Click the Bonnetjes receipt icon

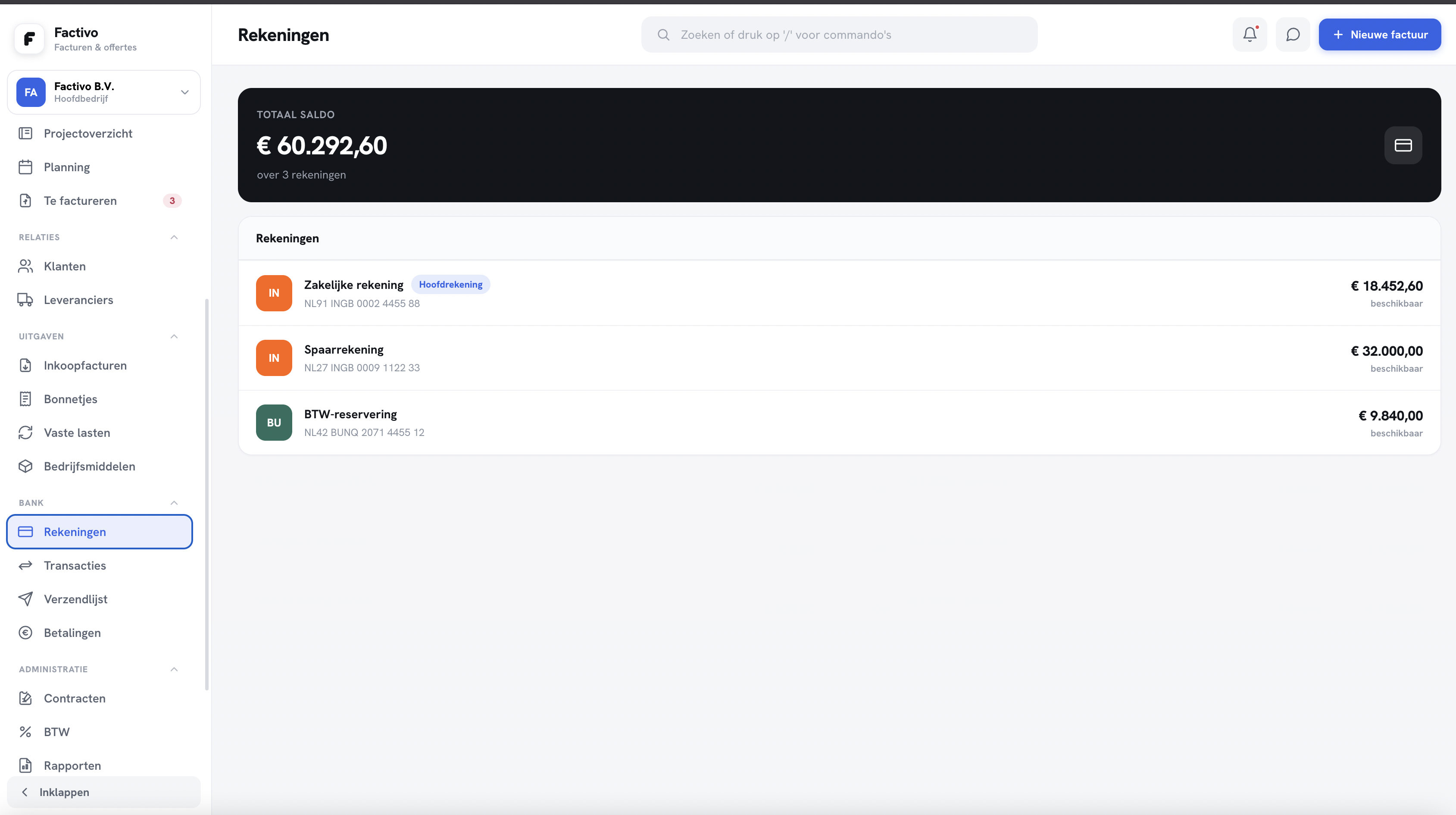tap(25, 399)
